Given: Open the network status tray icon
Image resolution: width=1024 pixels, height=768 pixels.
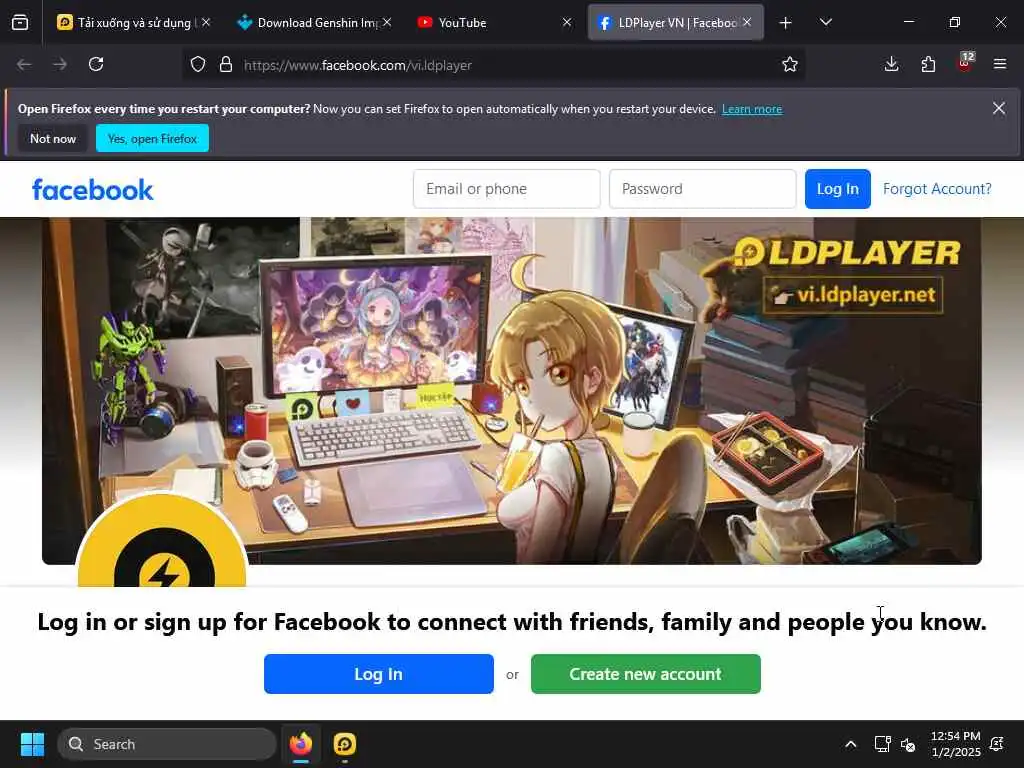Looking at the screenshot, I should (882, 744).
